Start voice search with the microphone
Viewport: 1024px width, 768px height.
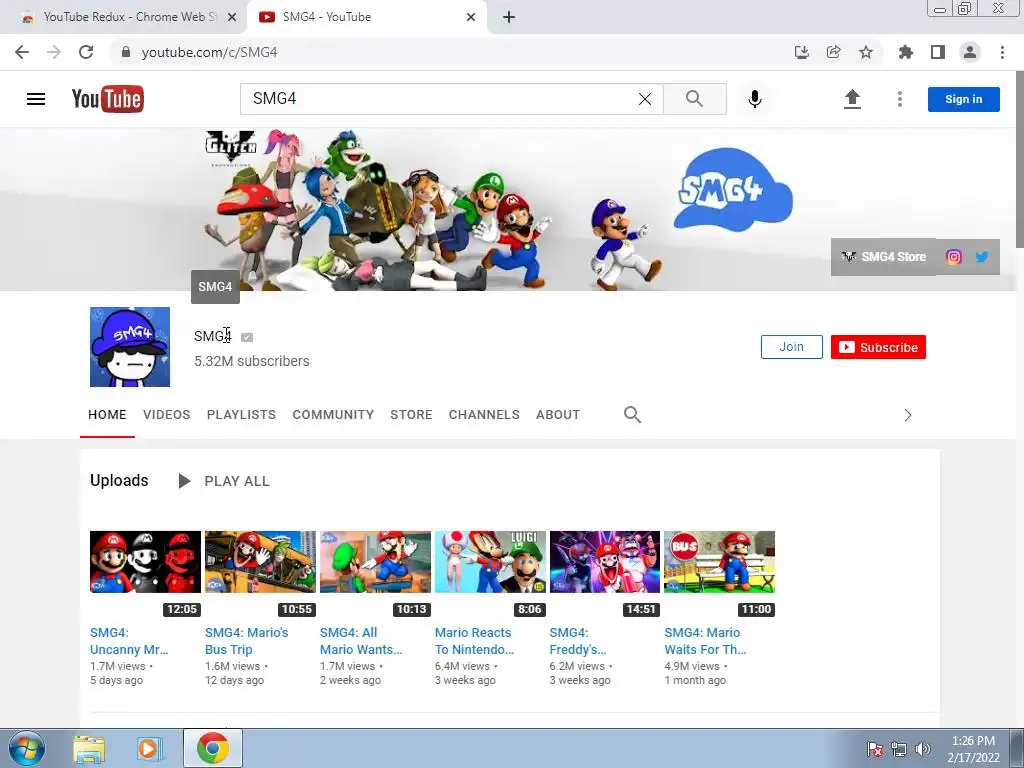pyautogui.click(x=754, y=99)
